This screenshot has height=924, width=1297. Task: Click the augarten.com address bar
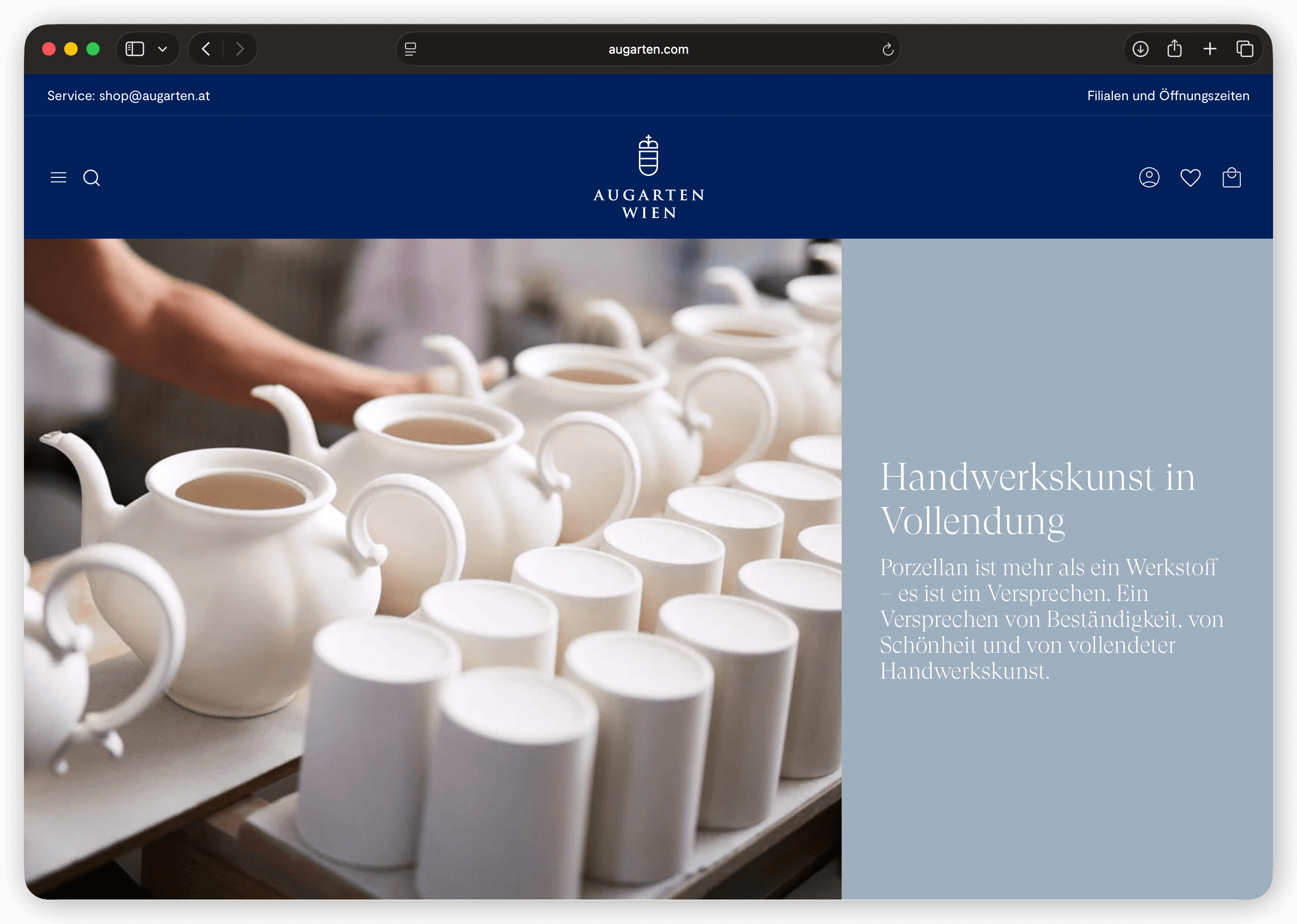click(x=648, y=49)
